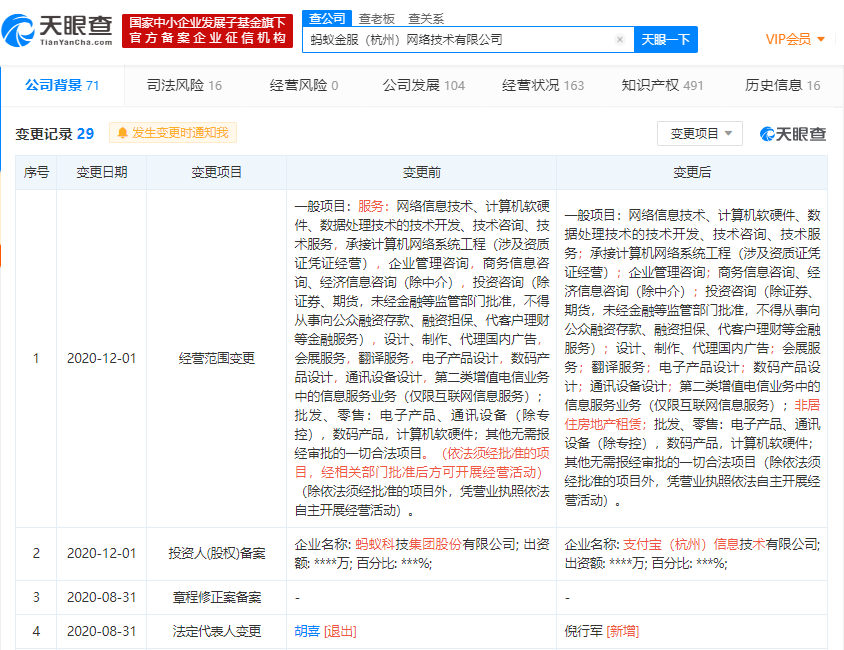Click the 2020-08-31 date in row 3
844x650 pixels.
[101, 597]
